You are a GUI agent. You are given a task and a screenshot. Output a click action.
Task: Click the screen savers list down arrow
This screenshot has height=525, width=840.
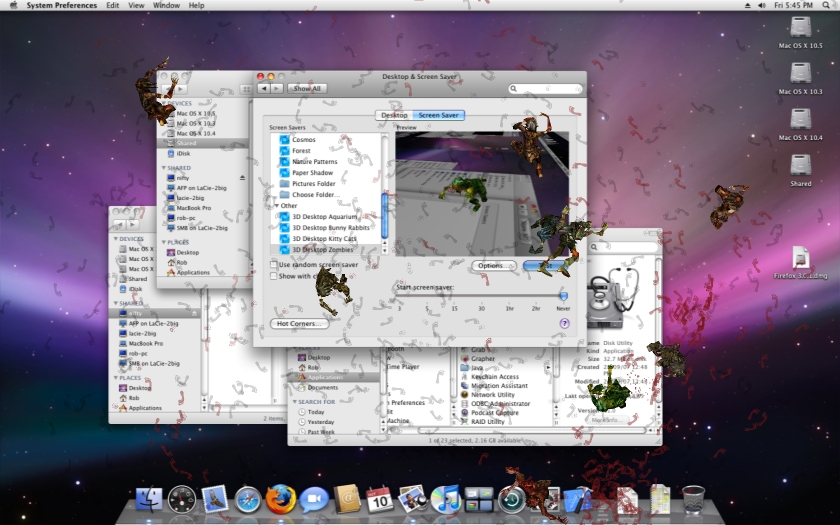384,251
